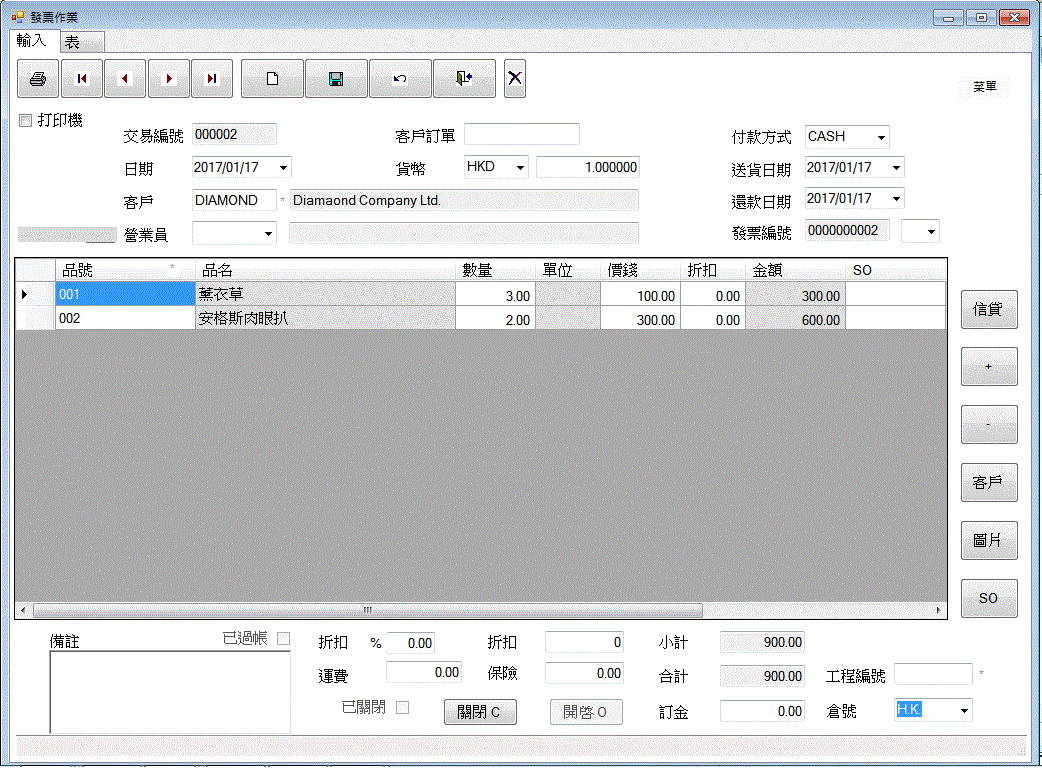Click the exit door icon
This screenshot has height=768, width=1042.
point(464,78)
